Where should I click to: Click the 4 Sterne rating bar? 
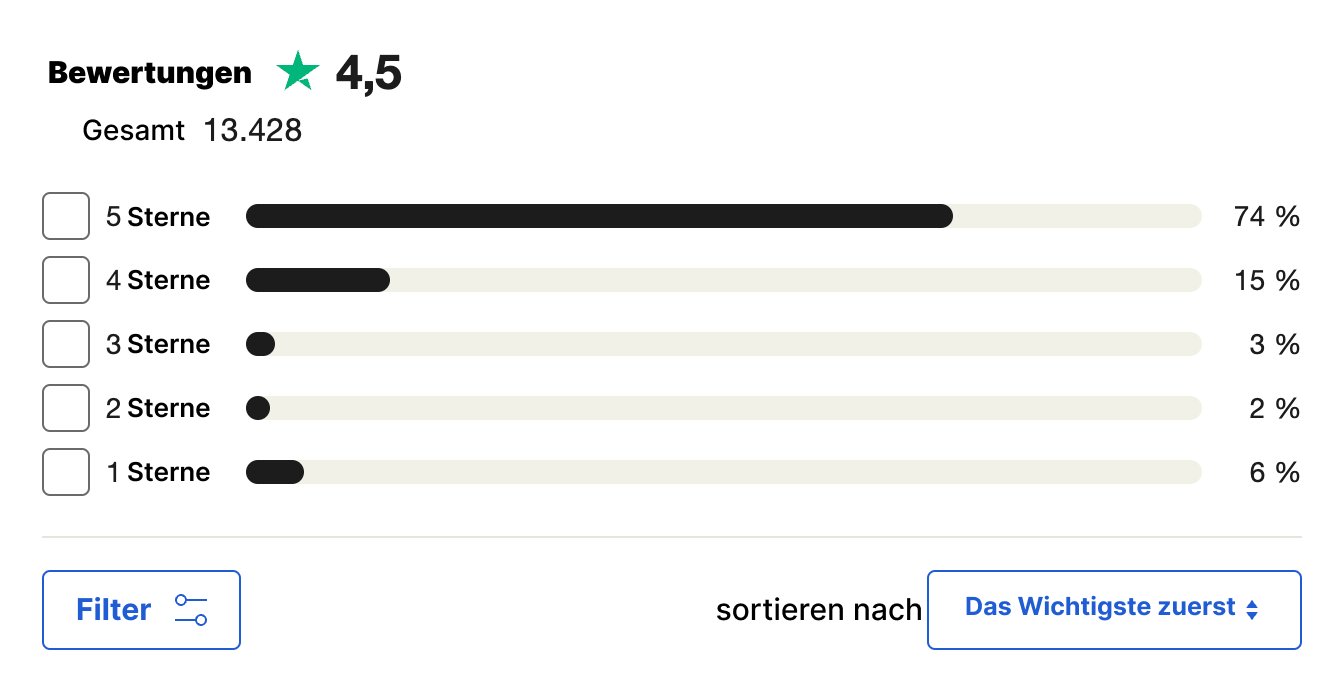[x=723, y=280]
